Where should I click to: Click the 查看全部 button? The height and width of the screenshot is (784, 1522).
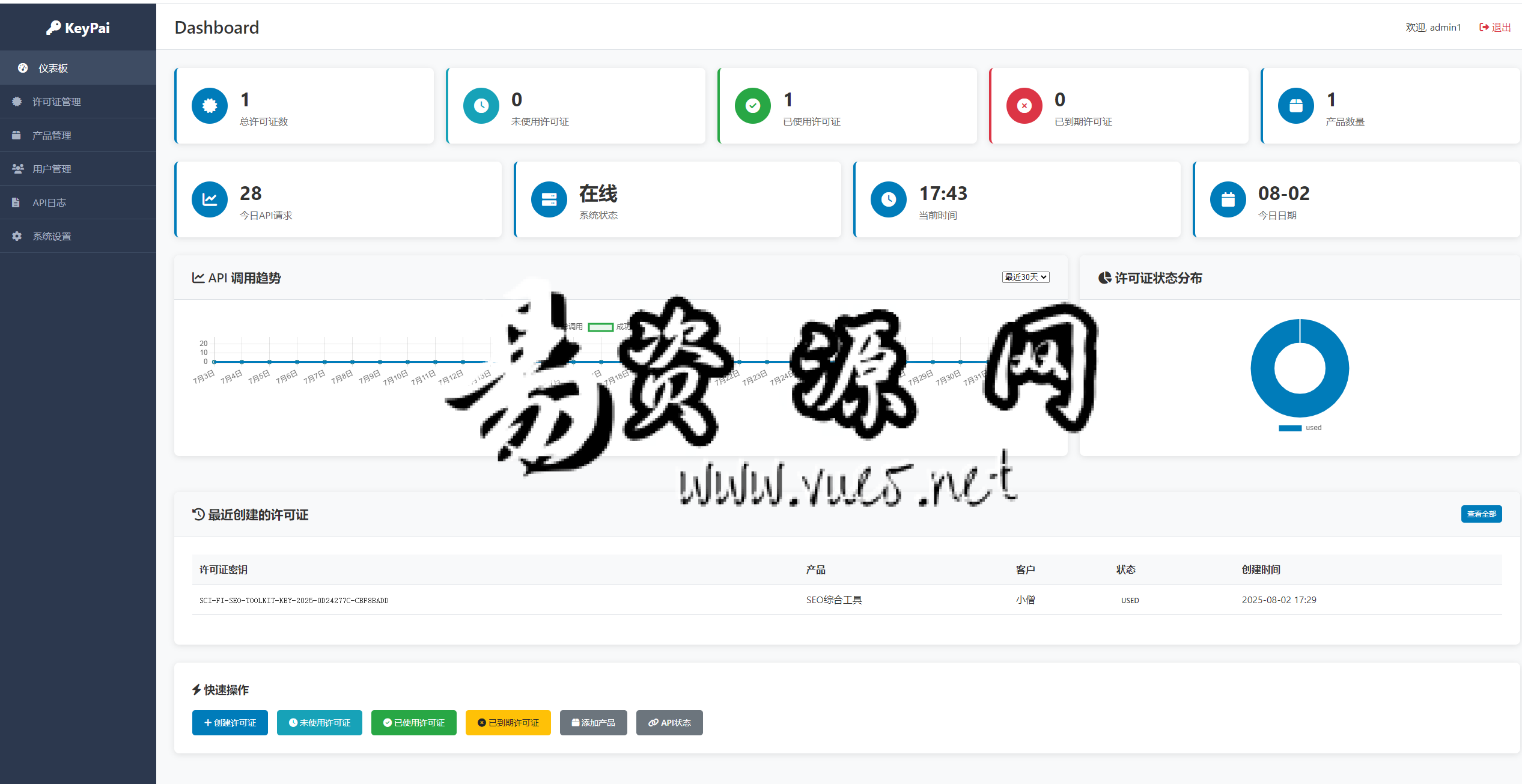pos(1481,514)
